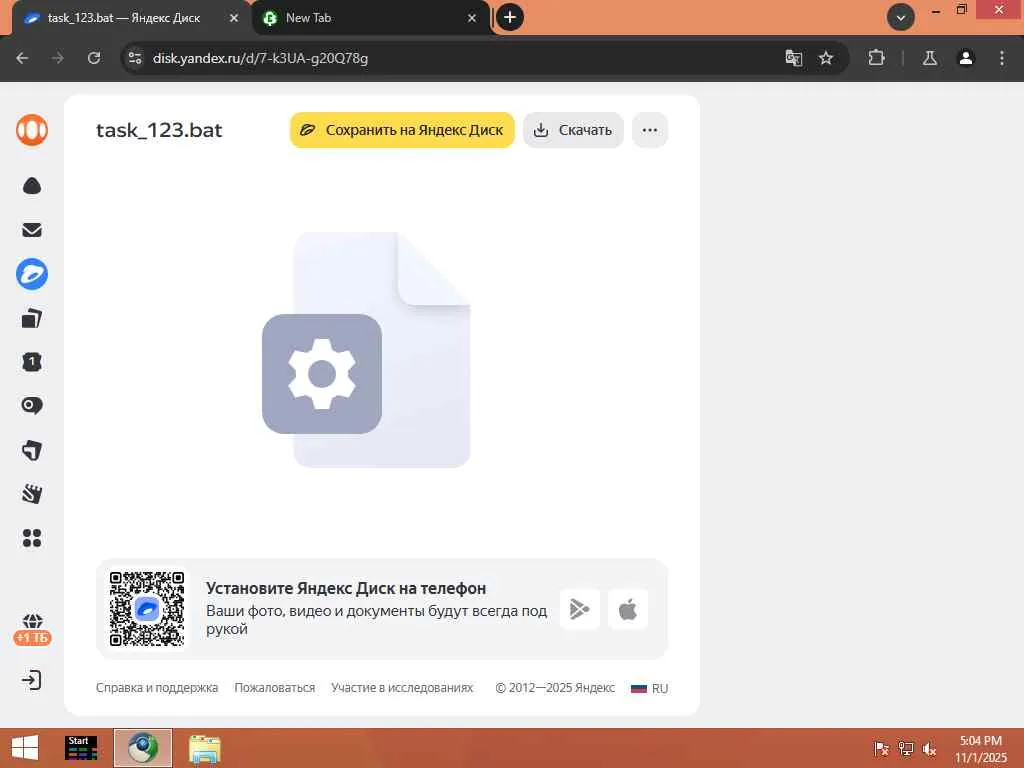
Task: Open the browser three-dot menu
Action: pyautogui.click(x=1002, y=58)
